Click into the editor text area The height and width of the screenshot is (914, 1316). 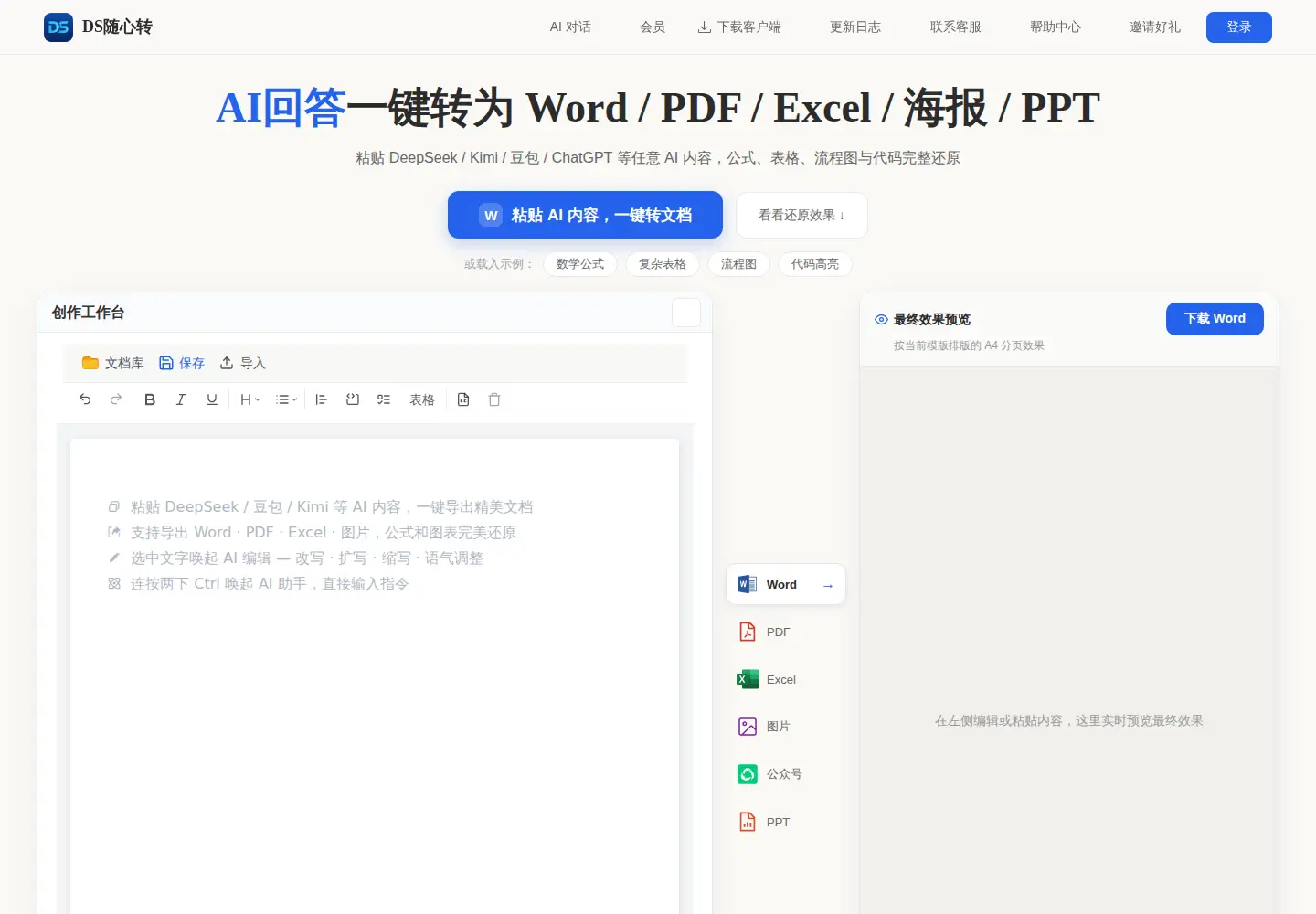[x=375, y=676]
